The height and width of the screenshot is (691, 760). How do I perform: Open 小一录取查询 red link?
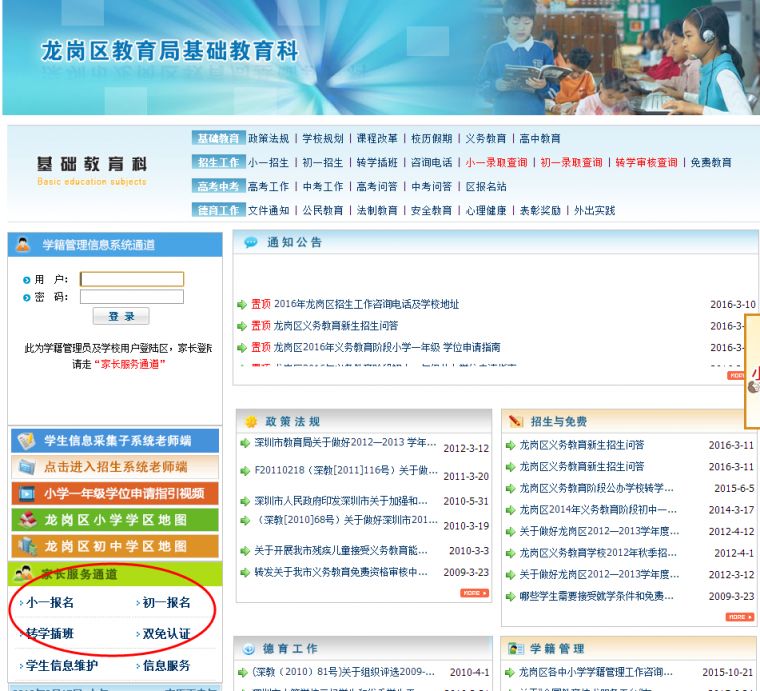496,162
